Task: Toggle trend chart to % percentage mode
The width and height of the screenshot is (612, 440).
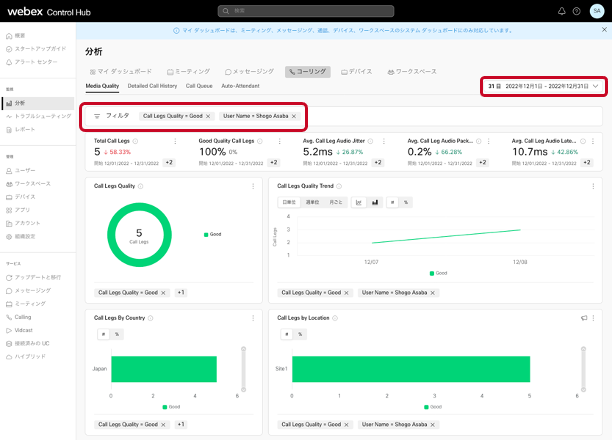Action: [x=406, y=202]
